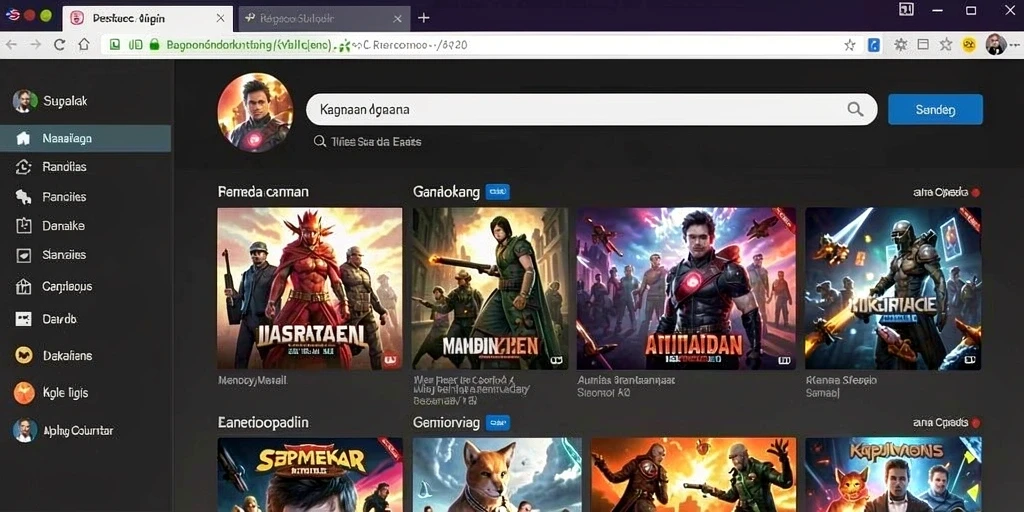Open the IJASRATAEN game cover
This screenshot has width=1024, height=512.
[310, 289]
